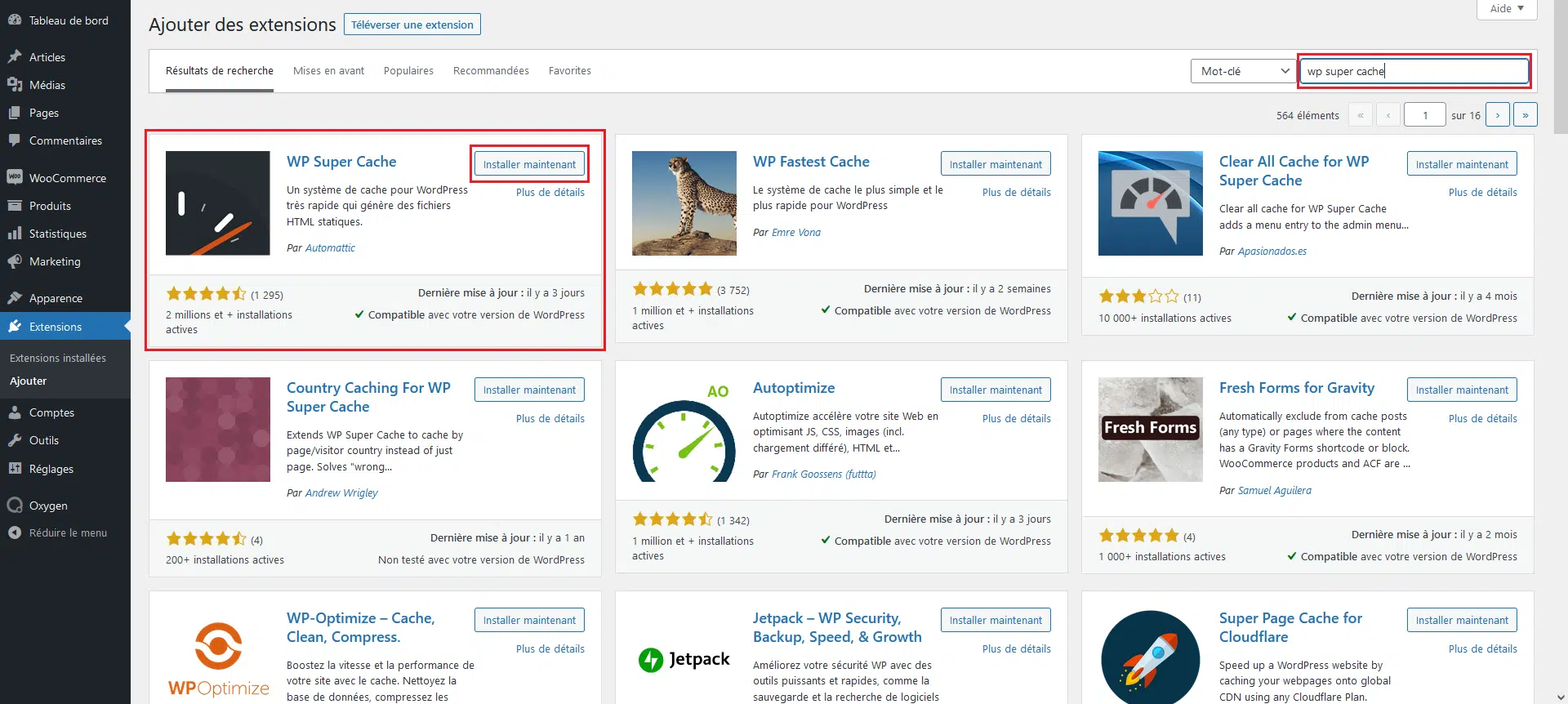Open Médias via its sidebar icon
The image size is (1568, 704).
click(15, 85)
